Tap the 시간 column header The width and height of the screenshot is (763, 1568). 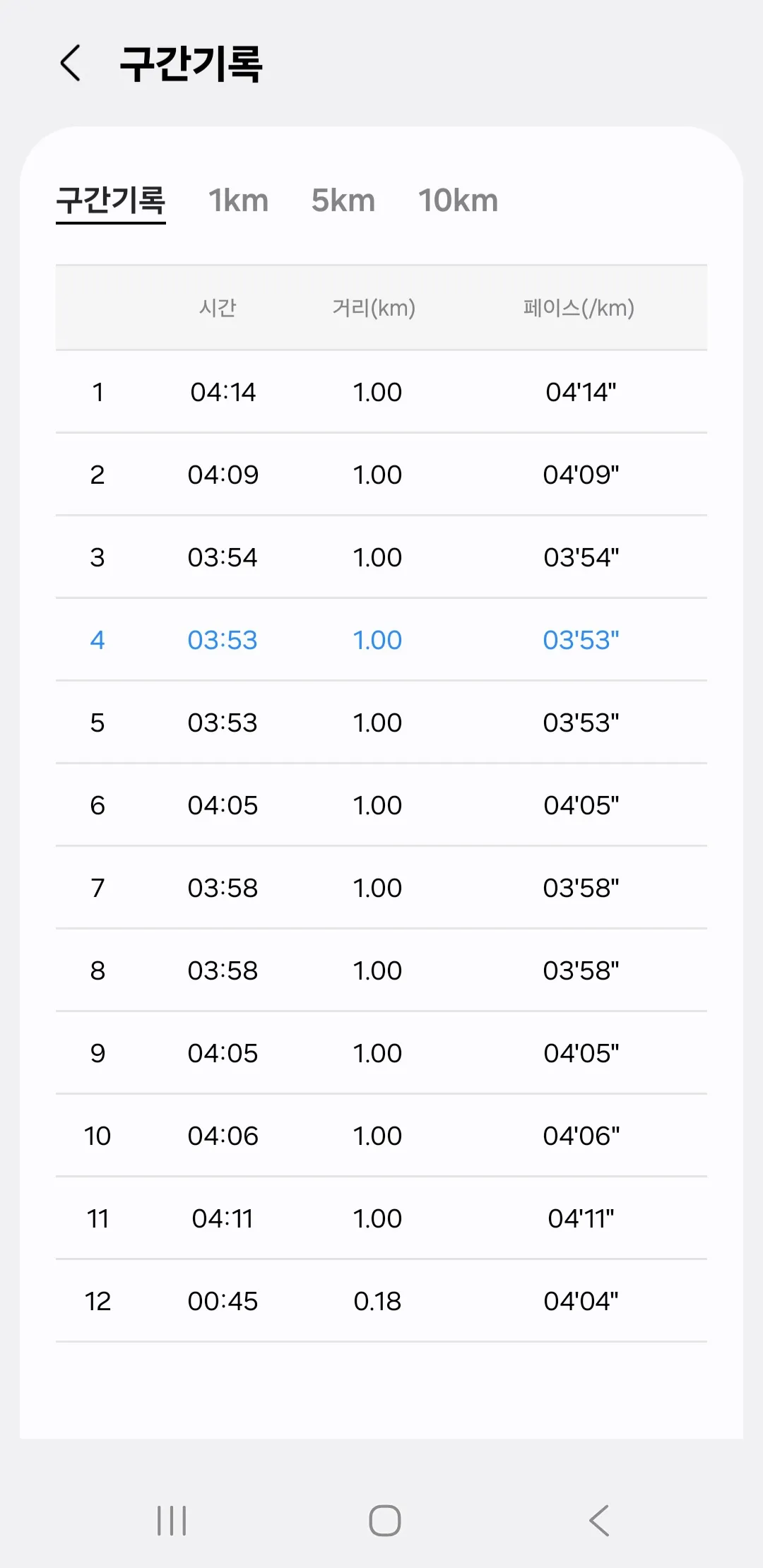218,308
